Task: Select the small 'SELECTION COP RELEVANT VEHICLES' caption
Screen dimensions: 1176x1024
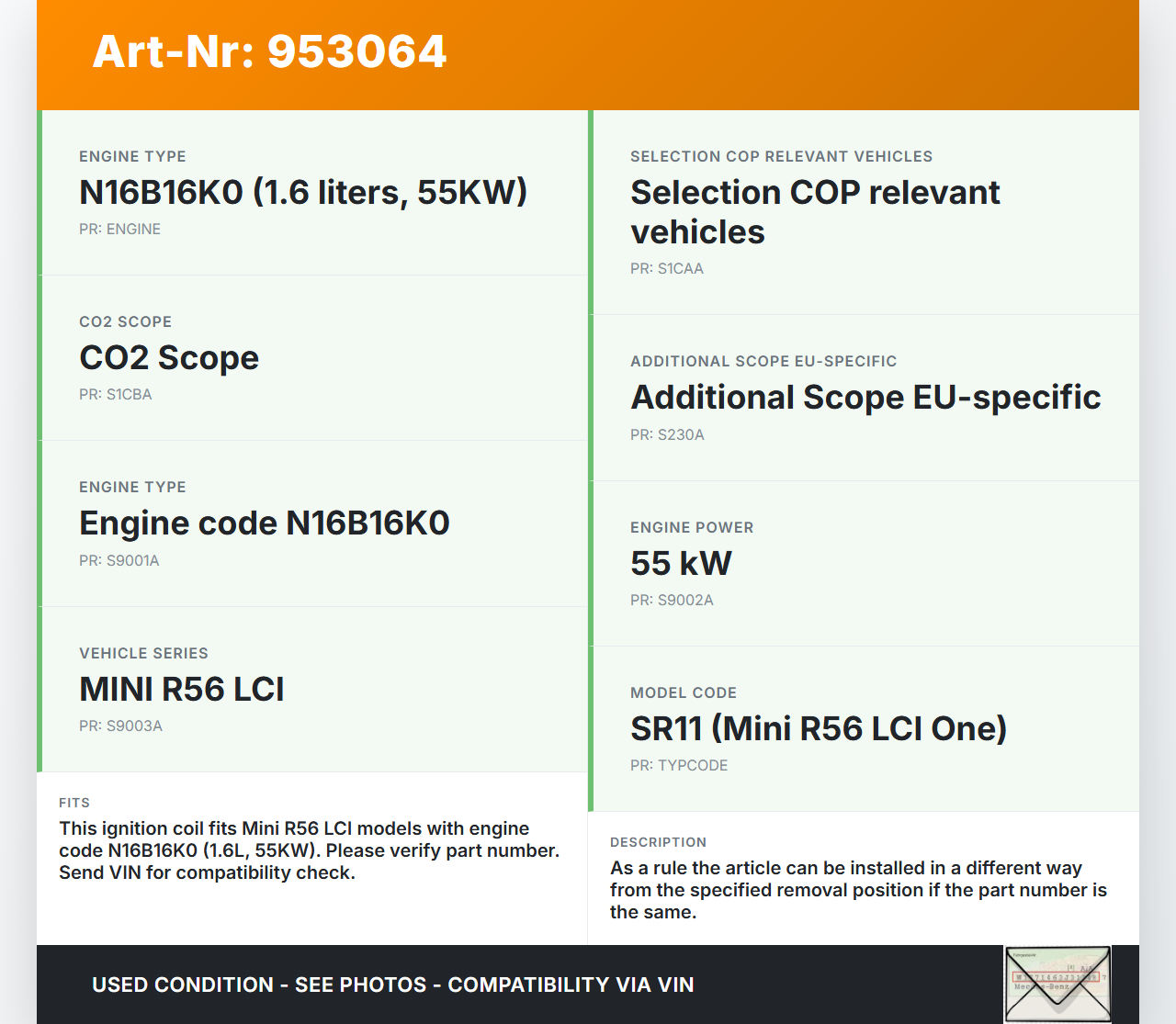Action: pos(781,157)
